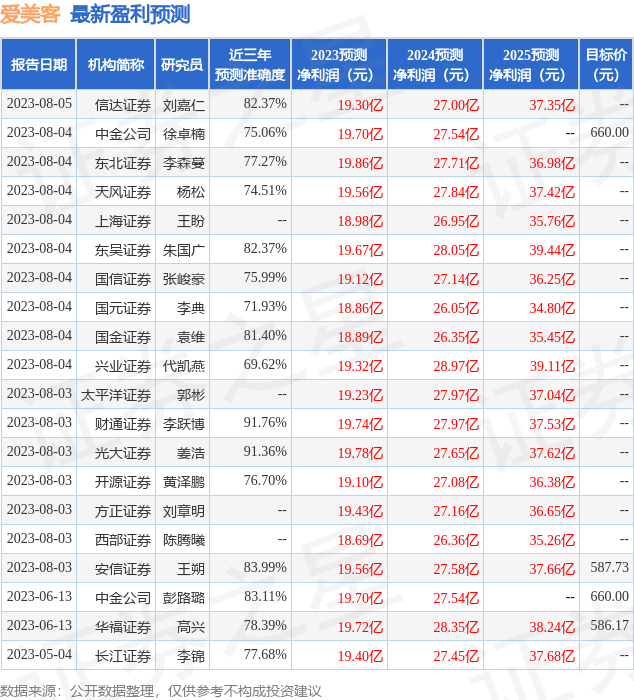
Task: Click the 2023预测净利润 column header
Action: pyautogui.click(x=339, y=64)
